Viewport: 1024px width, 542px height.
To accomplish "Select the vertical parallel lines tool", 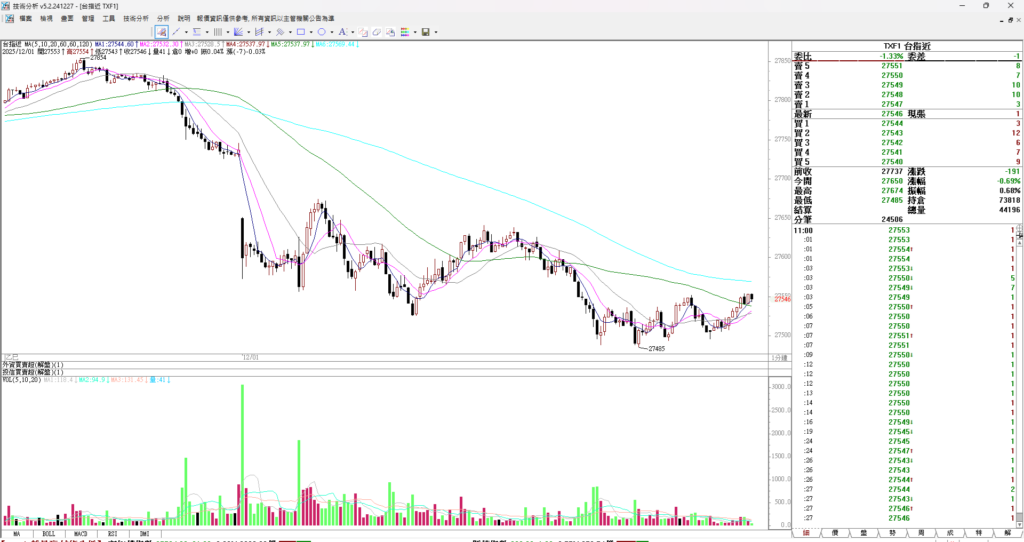I will [x=218, y=32].
